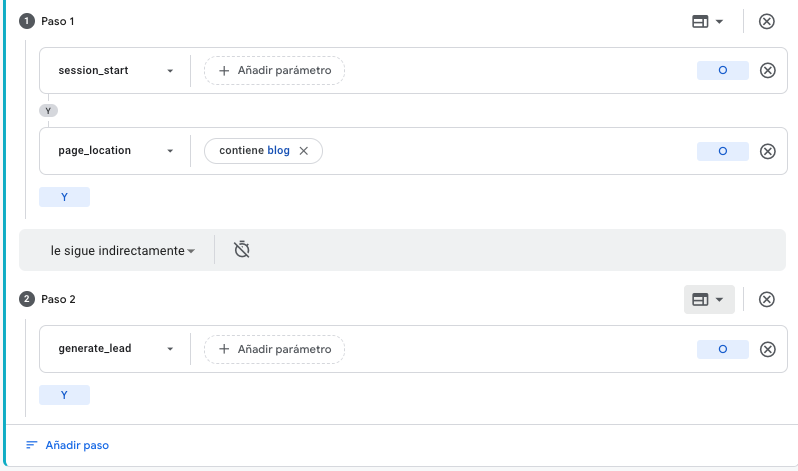Open the Paso 2 panel options dropdown
This screenshot has height=471, width=798.
[708, 299]
